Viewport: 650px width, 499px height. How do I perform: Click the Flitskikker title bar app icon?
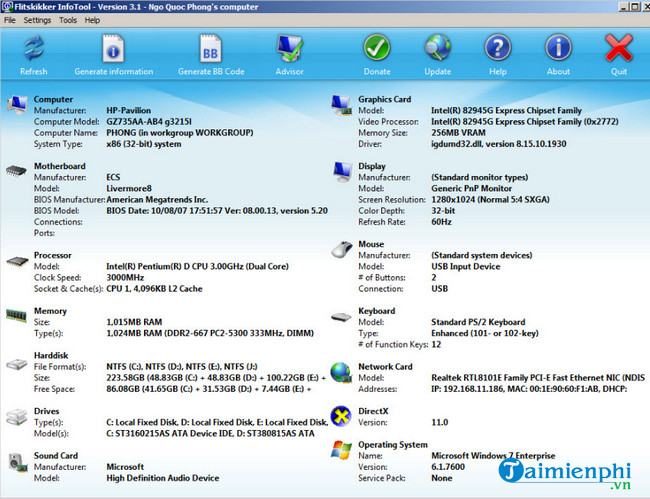click(x=7, y=7)
